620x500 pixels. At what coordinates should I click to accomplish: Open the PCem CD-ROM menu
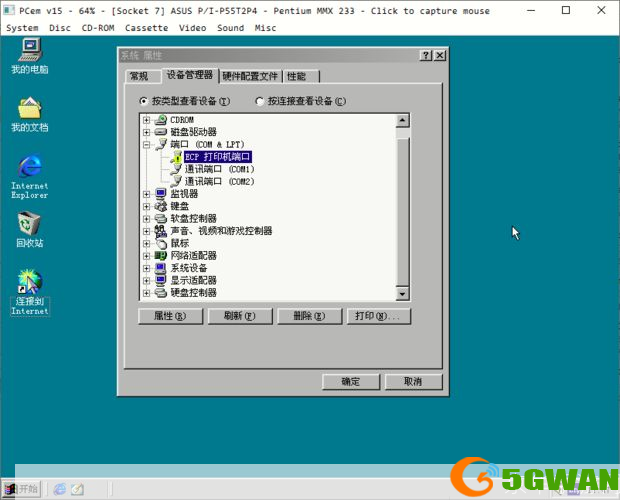tap(98, 28)
